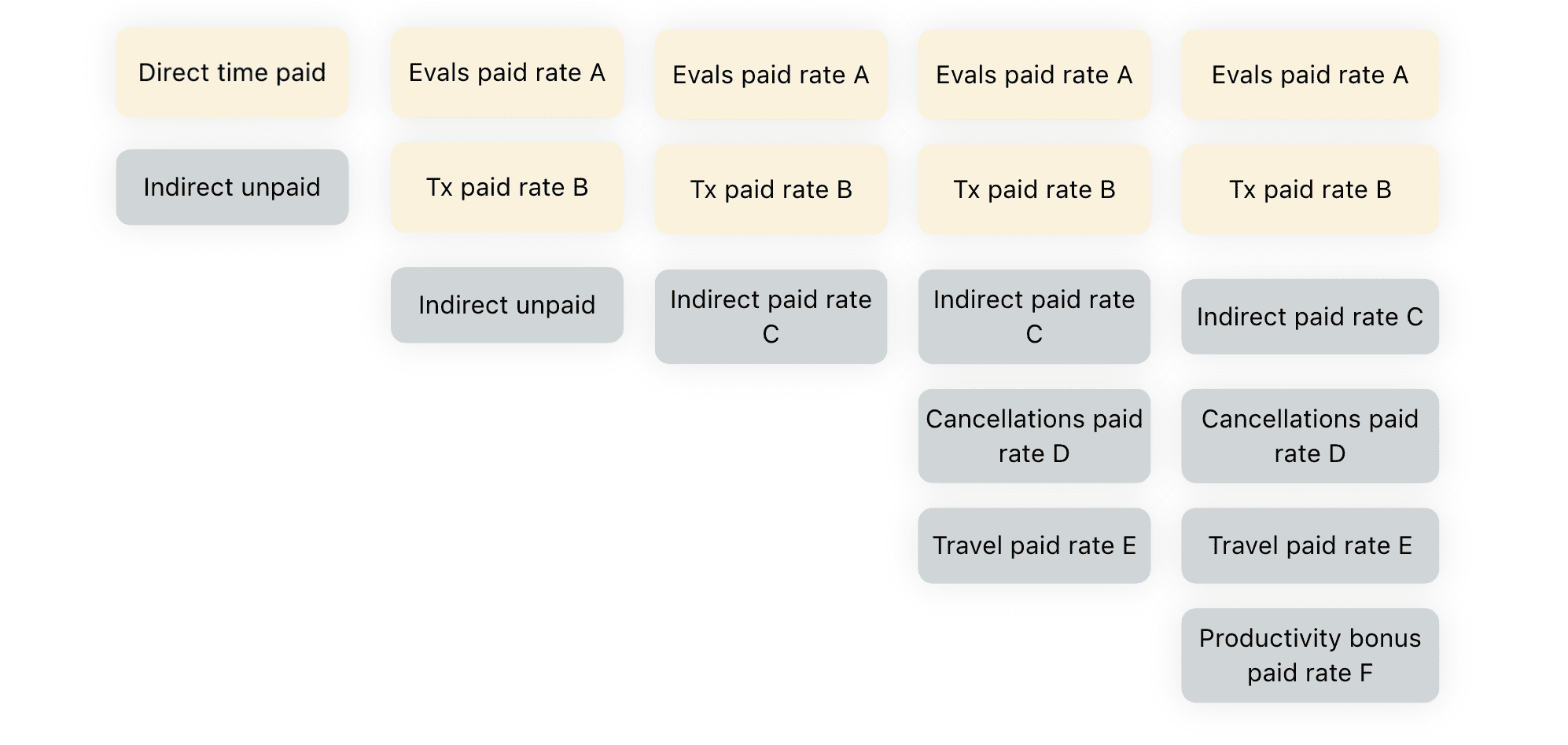This screenshot has width=1568, height=745.
Task: Click Cancellations paid rate D in the last column
Action: tap(1310, 436)
